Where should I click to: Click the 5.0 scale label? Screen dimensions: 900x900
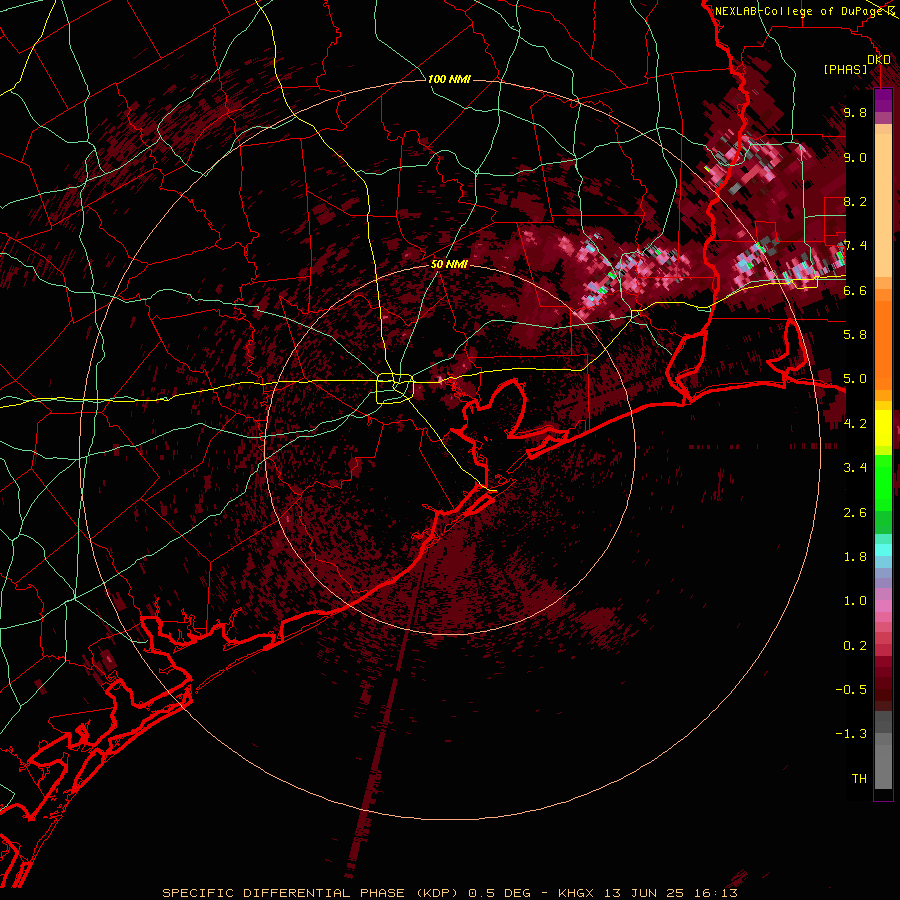[x=855, y=379]
